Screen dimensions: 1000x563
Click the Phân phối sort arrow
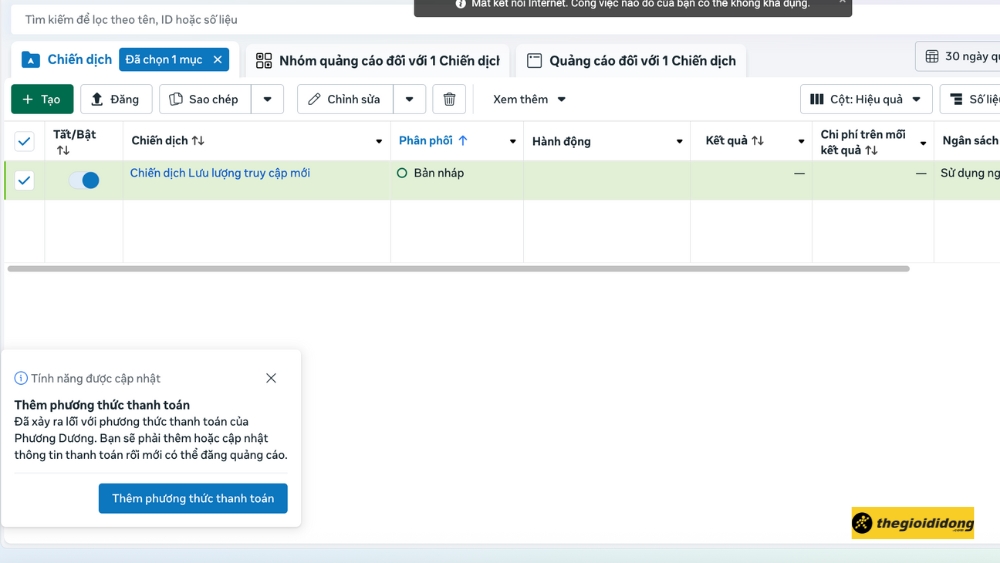(x=463, y=141)
